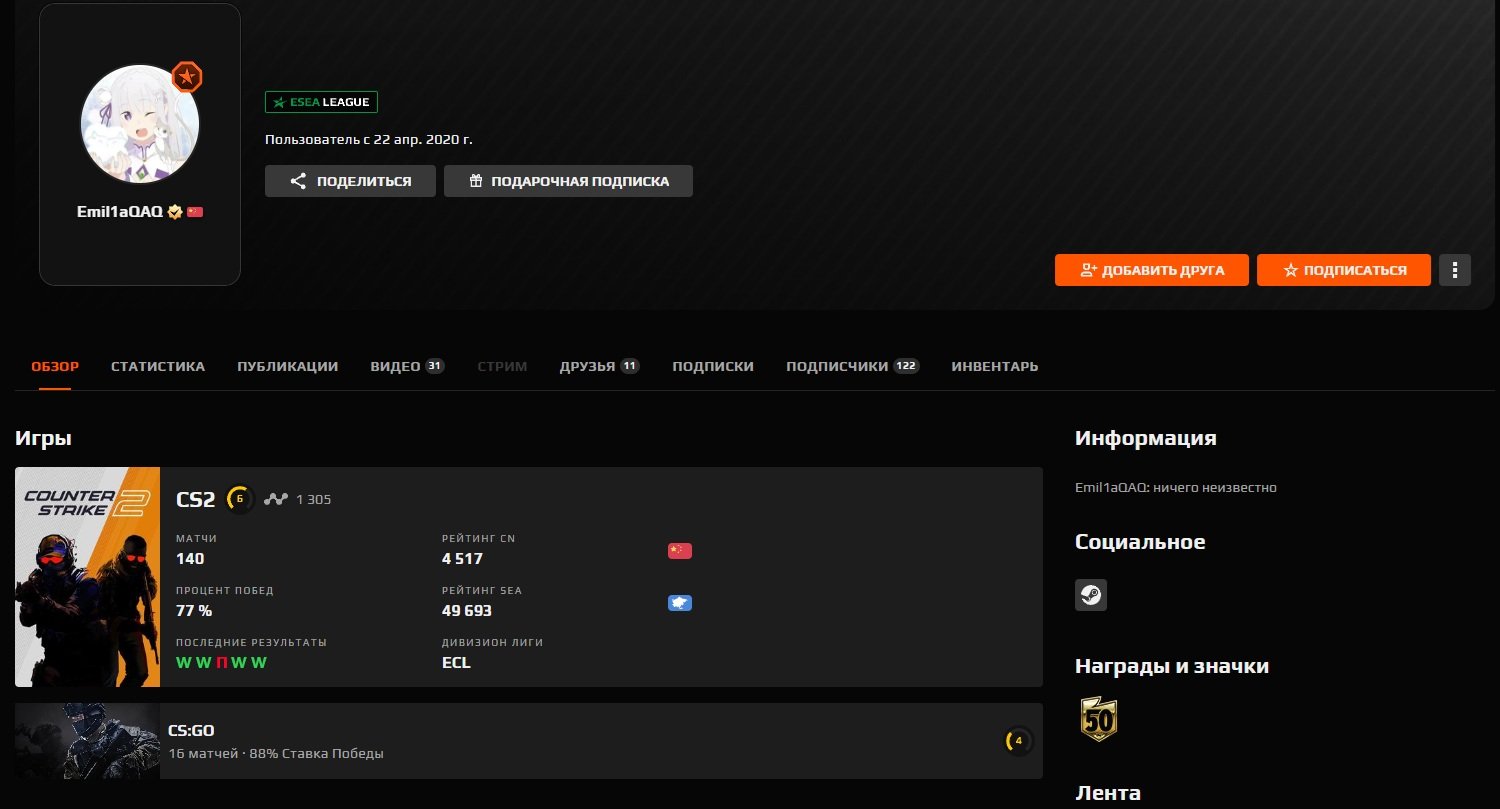Click the red П in last results
Screen dimensions: 1500x809
tap(221, 662)
